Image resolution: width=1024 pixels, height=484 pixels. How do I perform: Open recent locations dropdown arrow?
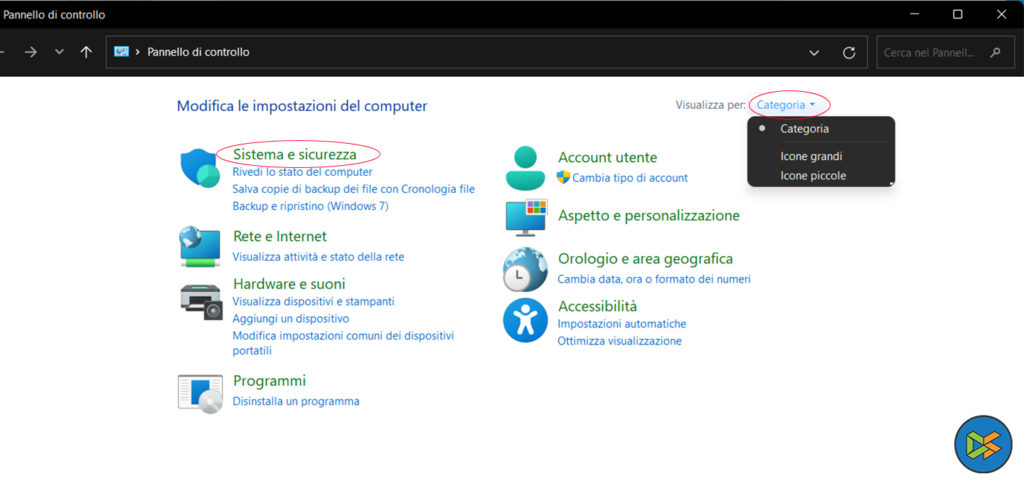tap(59, 52)
